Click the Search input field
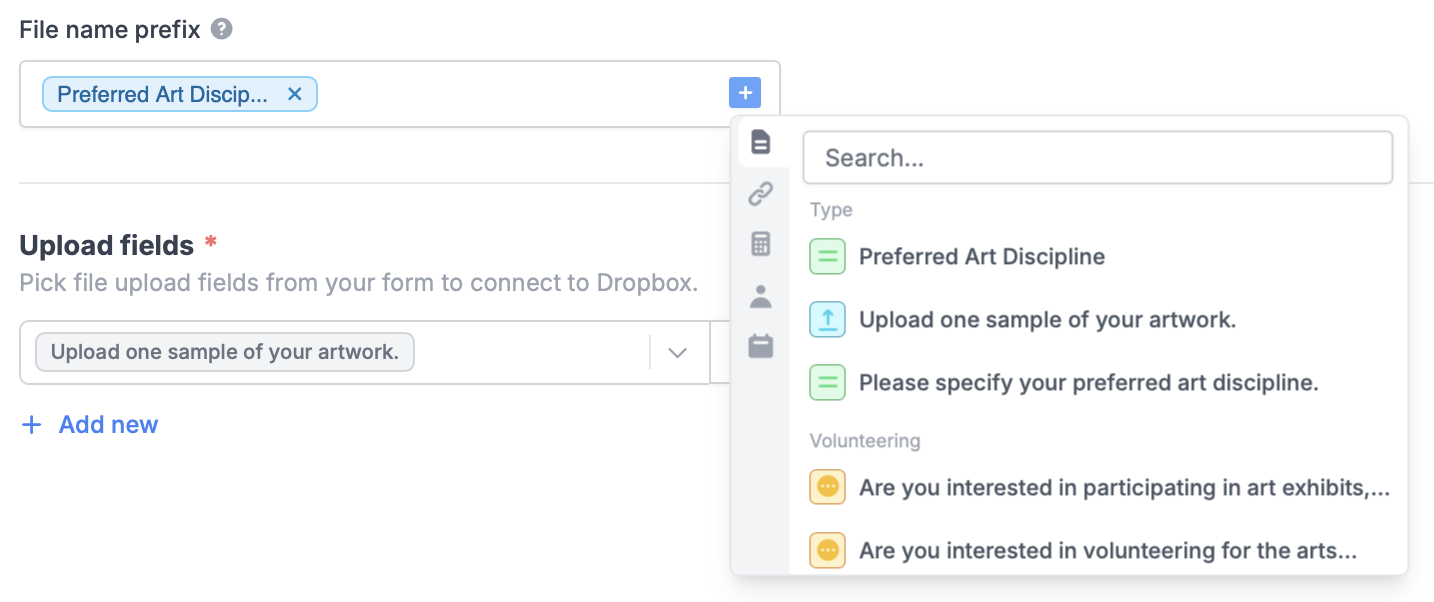Image resolution: width=1434 pixels, height=602 pixels. click(1097, 157)
